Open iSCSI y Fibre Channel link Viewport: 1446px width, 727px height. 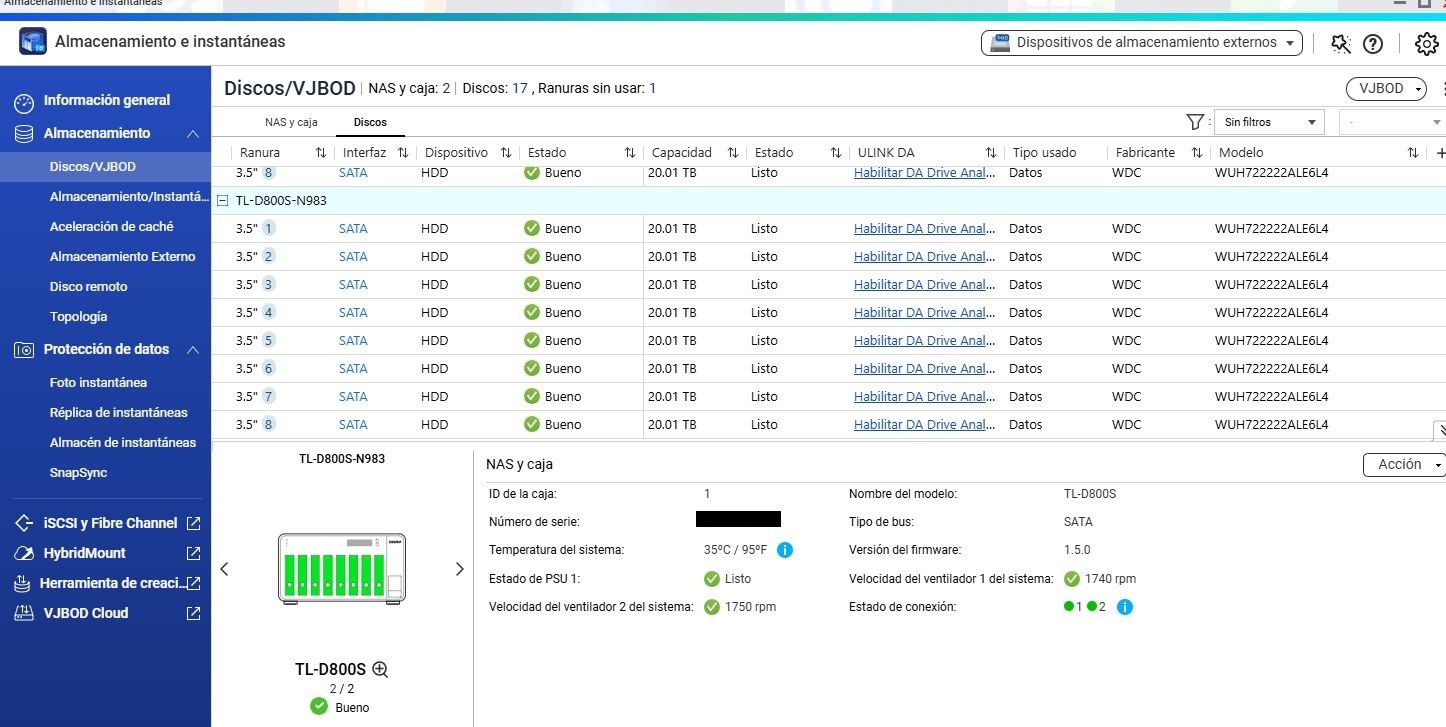coord(110,523)
